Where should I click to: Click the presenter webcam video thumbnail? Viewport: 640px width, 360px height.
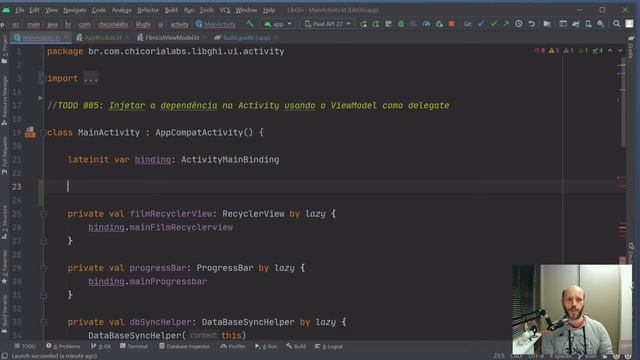[572, 309]
